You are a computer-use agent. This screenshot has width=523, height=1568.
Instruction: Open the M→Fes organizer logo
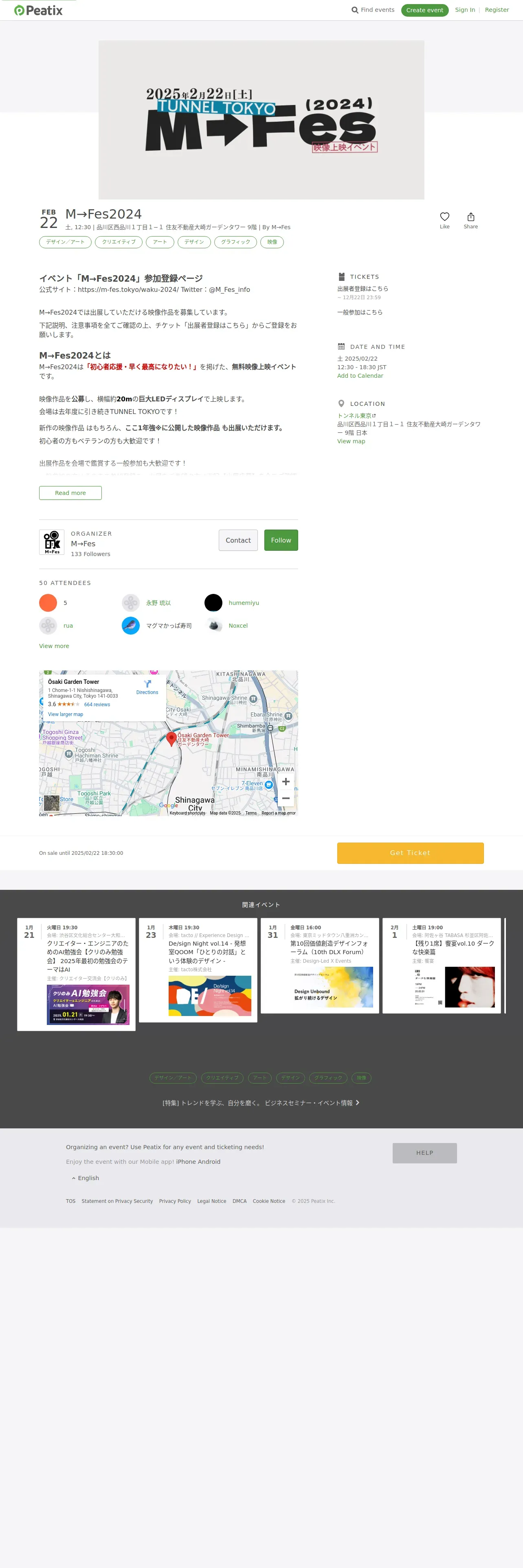[52, 542]
